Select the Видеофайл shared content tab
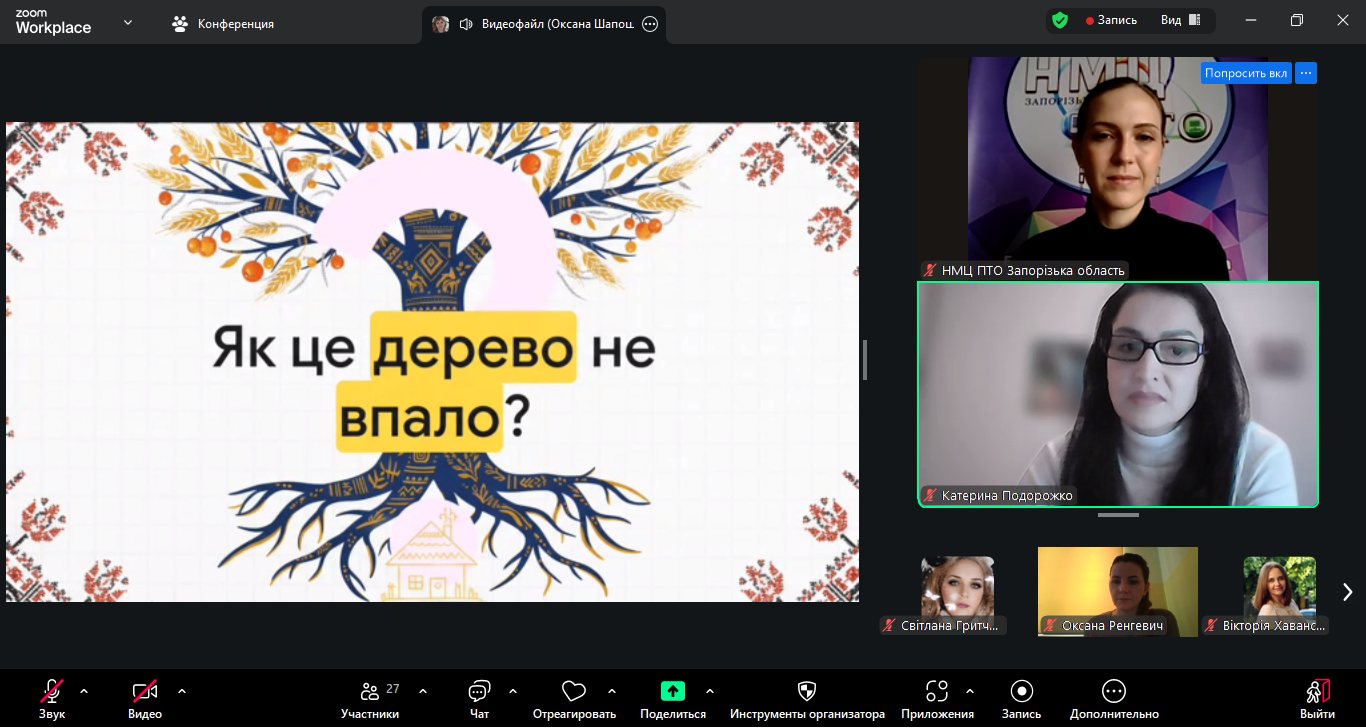Image resolution: width=1366 pixels, height=728 pixels. [545, 24]
